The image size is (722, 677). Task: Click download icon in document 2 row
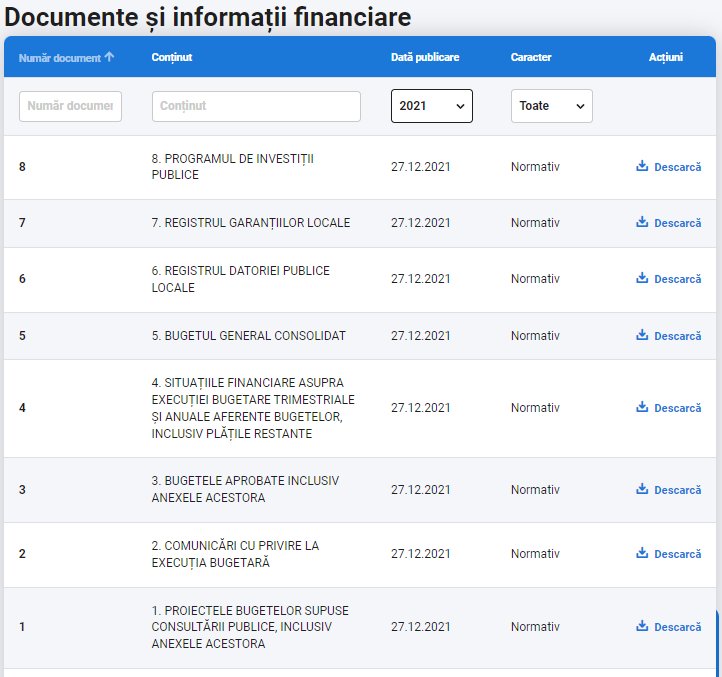click(x=642, y=553)
